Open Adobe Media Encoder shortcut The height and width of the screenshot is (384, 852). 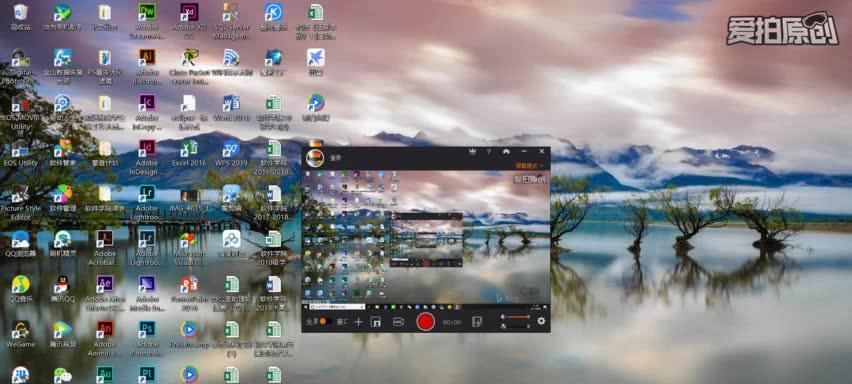click(147, 293)
